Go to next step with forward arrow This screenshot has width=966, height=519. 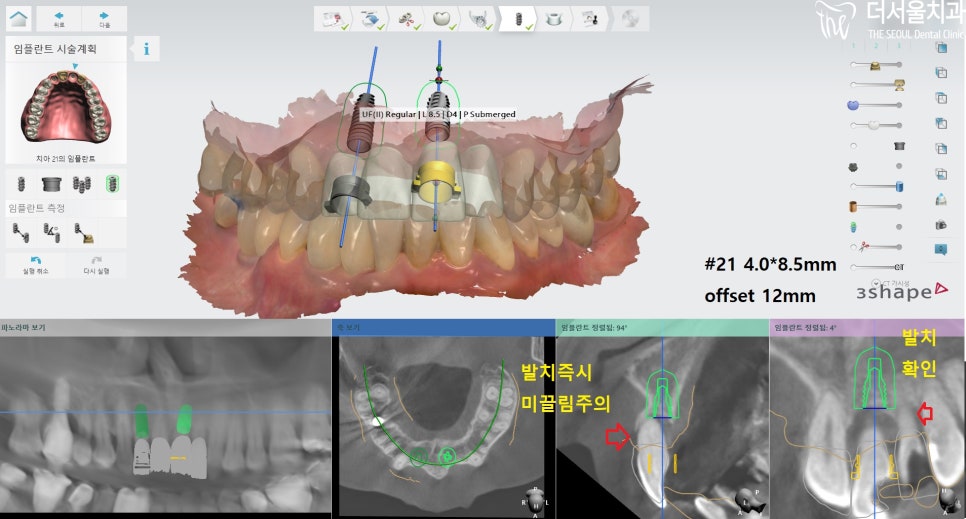tap(104, 18)
